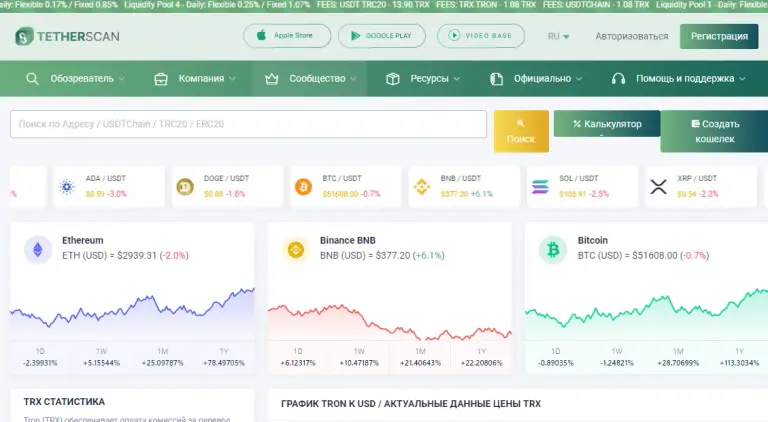Click the Авторизоваться link

coord(632,36)
